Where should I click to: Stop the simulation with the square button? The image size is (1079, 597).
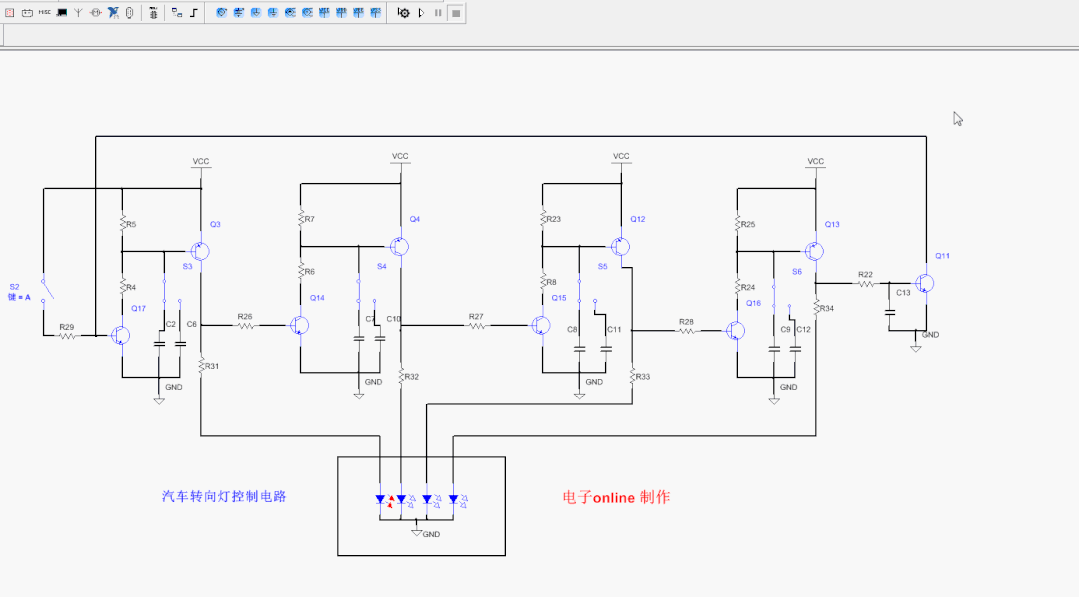tap(455, 13)
